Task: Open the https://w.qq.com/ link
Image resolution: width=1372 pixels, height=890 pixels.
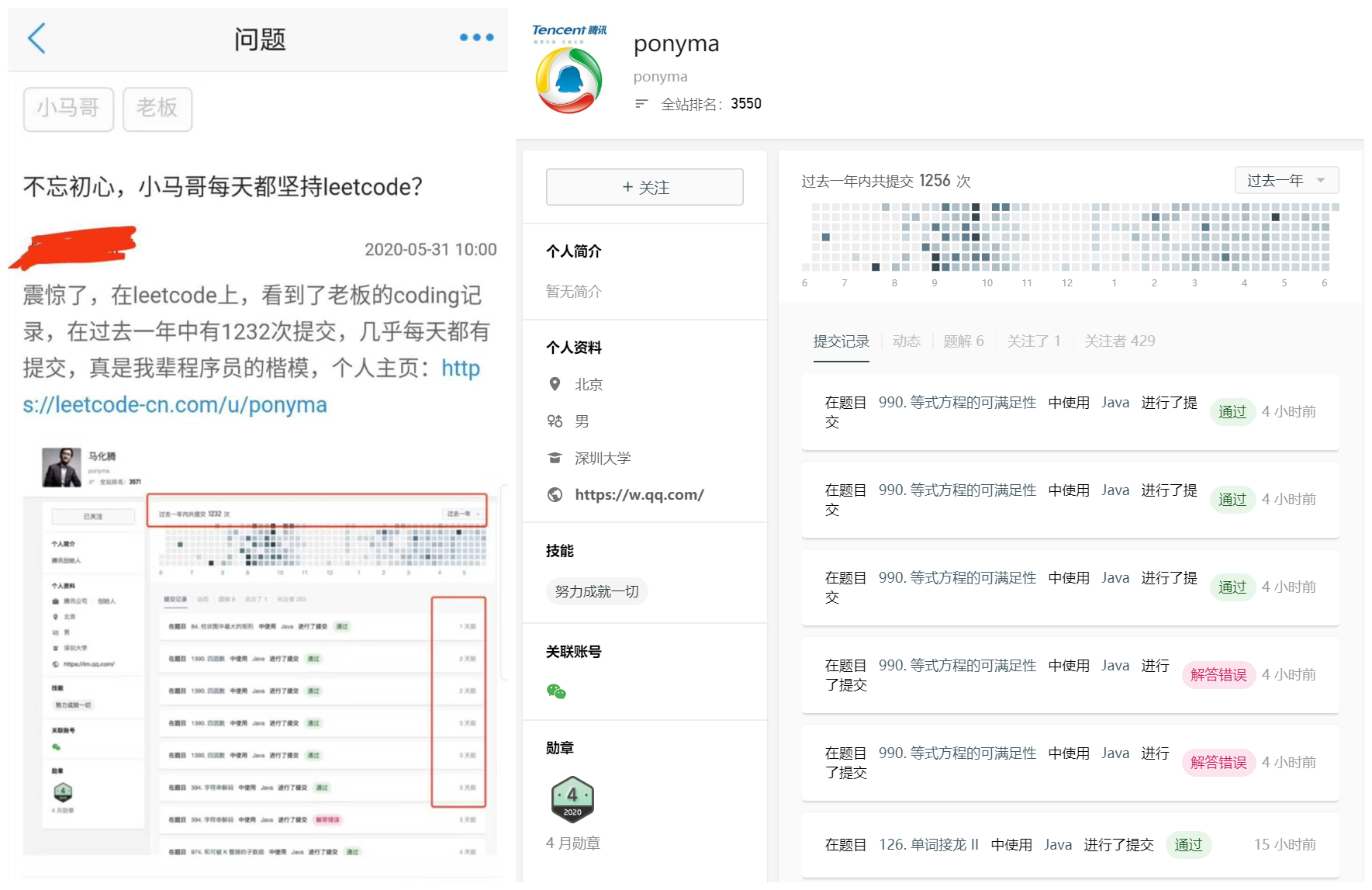Action: (x=639, y=495)
